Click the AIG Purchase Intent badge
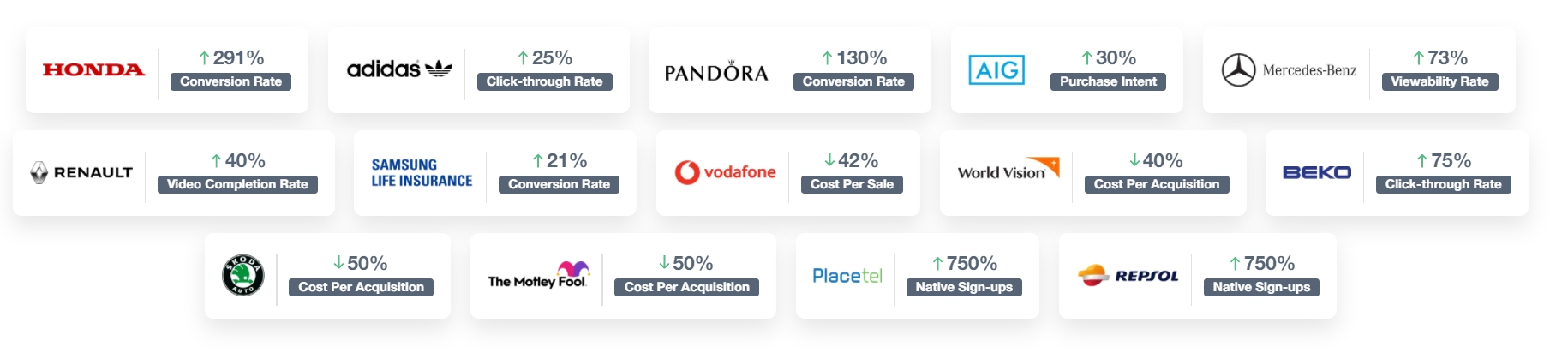The height and width of the screenshot is (353, 1568). [1108, 81]
